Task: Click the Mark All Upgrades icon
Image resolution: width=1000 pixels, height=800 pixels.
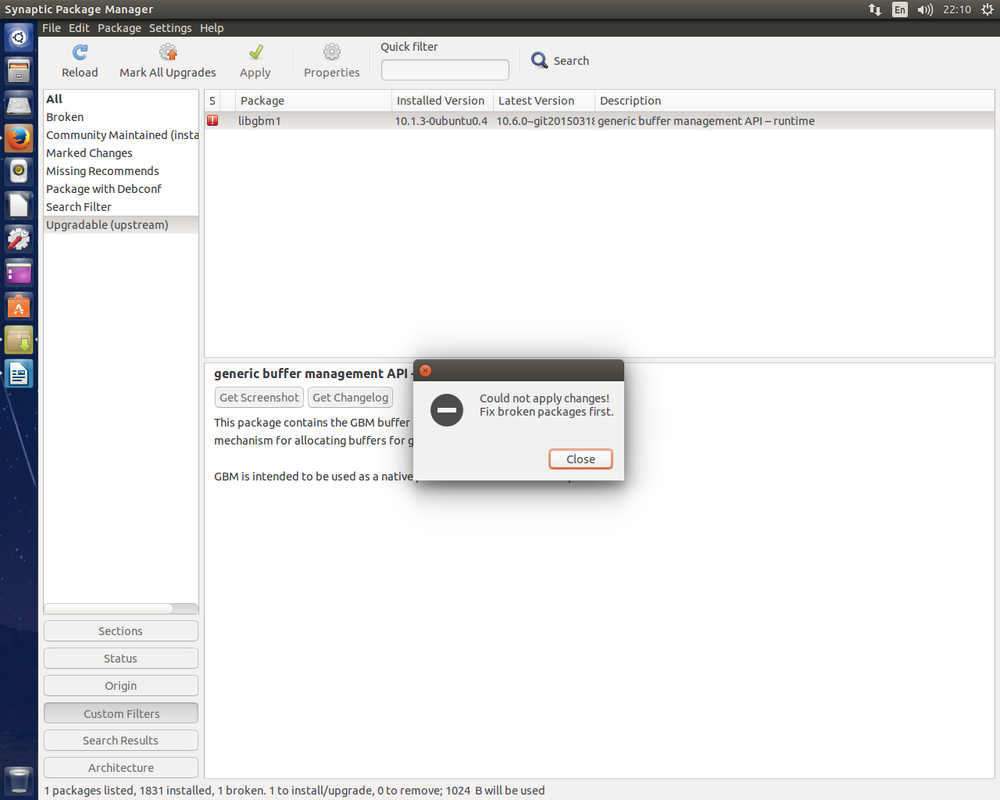Action: click(168, 52)
